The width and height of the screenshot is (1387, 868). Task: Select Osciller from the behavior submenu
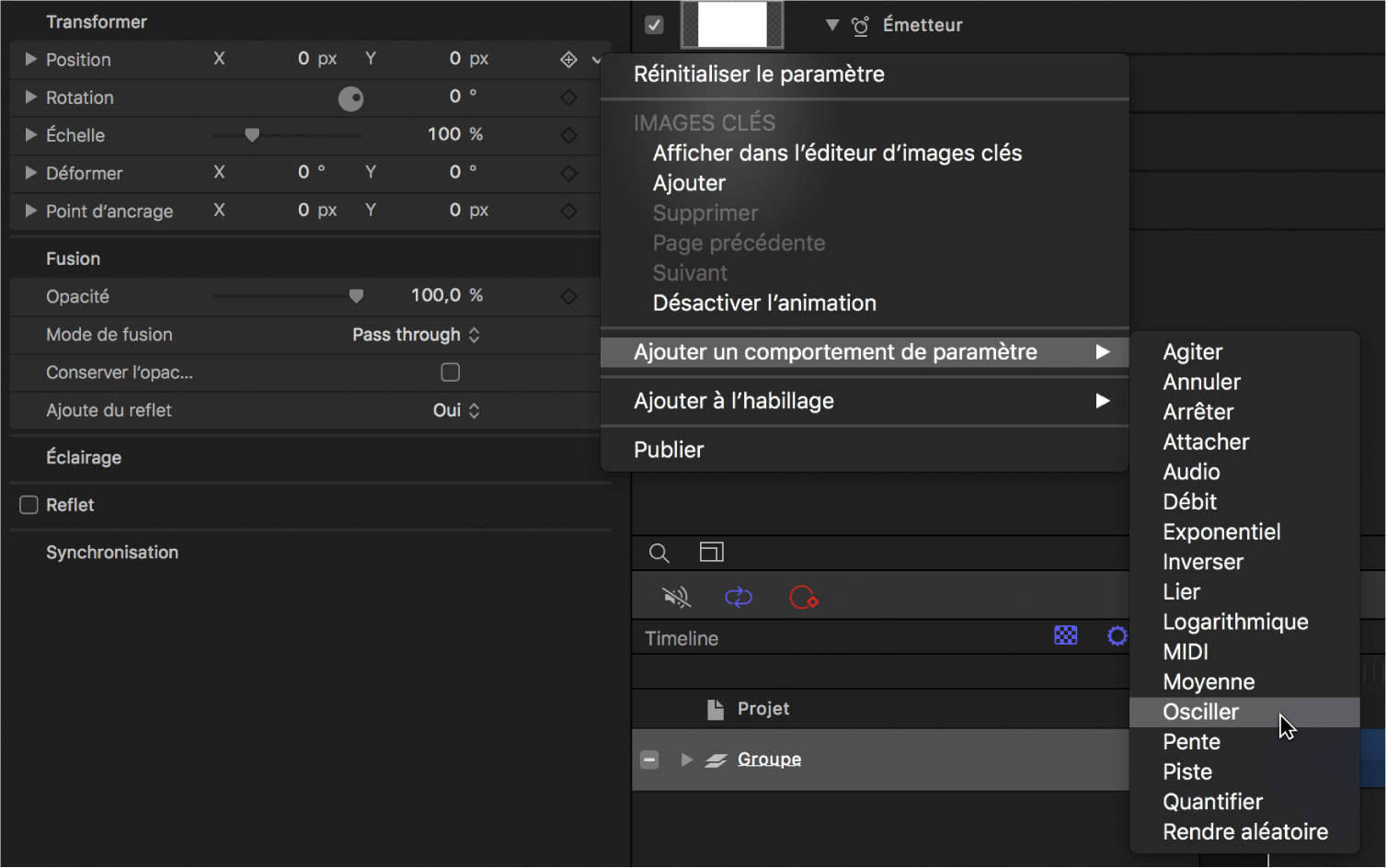tap(1201, 711)
